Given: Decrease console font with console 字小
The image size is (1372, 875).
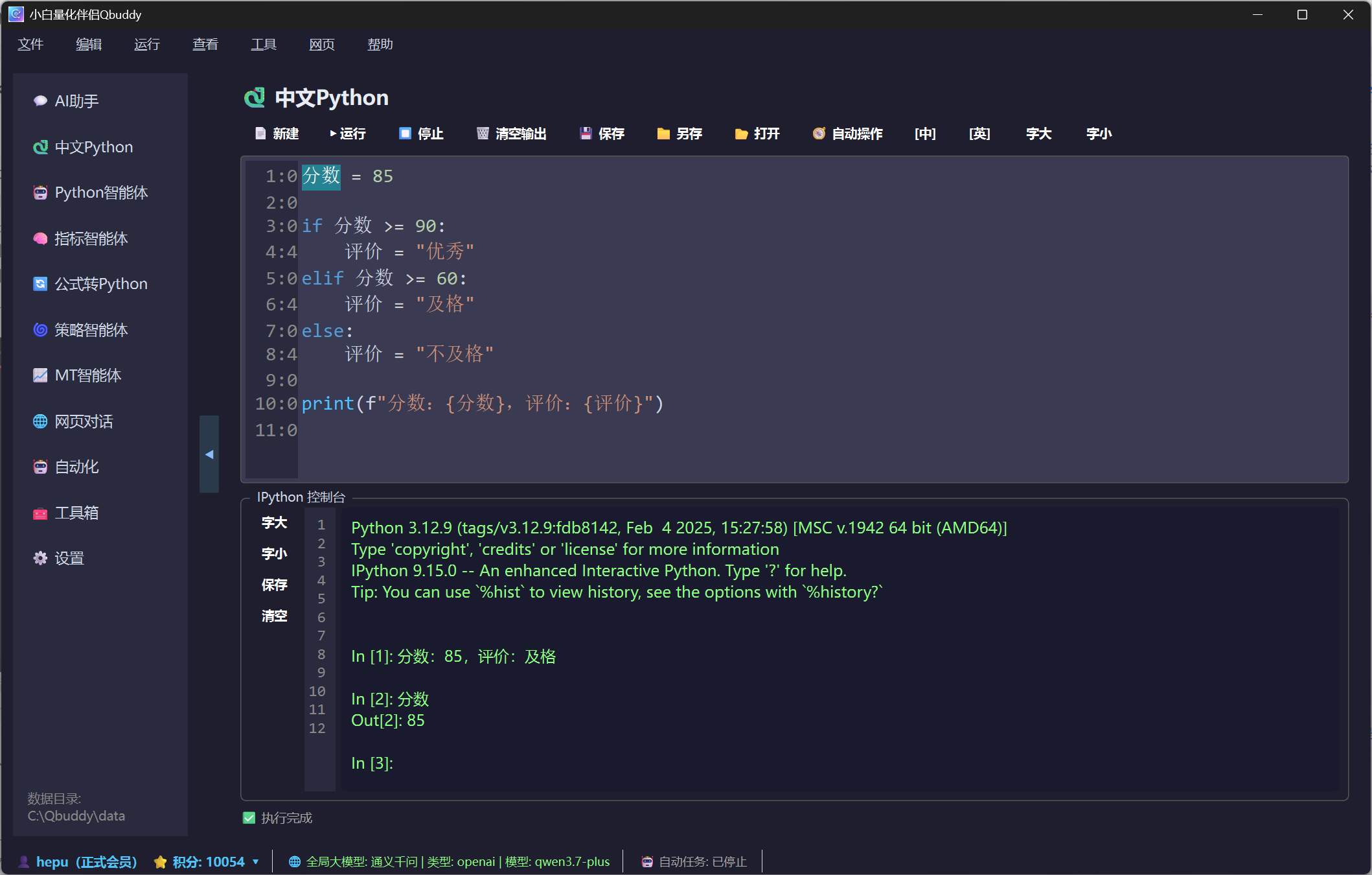Looking at the screenshot, I should (275, 554).
